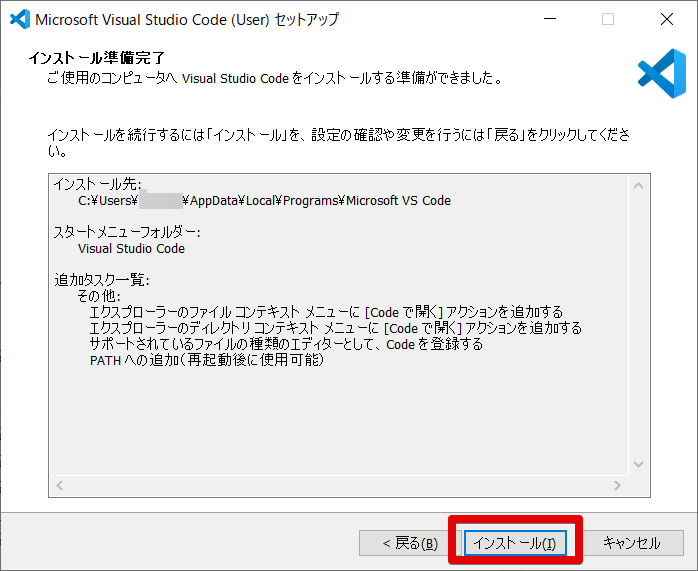This screenshot has height=571, width=698.
Task: Click the directory context menu task line
Action: pos(335,328)
